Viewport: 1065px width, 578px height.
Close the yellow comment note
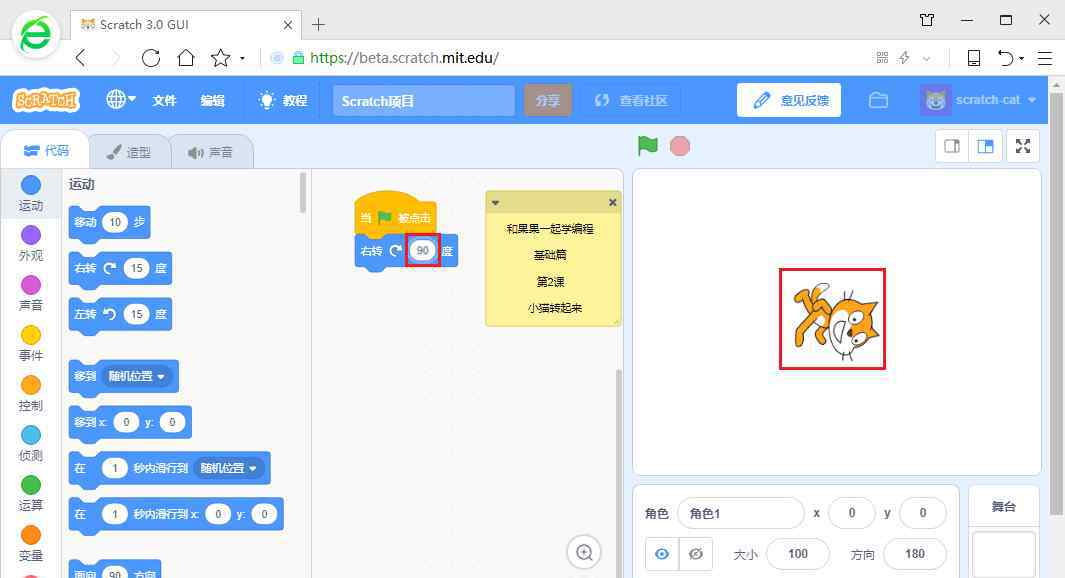tap(612, 202)
